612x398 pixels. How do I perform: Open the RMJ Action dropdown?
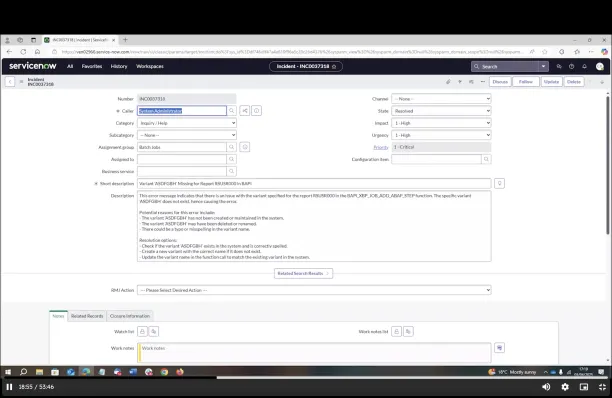314,290
